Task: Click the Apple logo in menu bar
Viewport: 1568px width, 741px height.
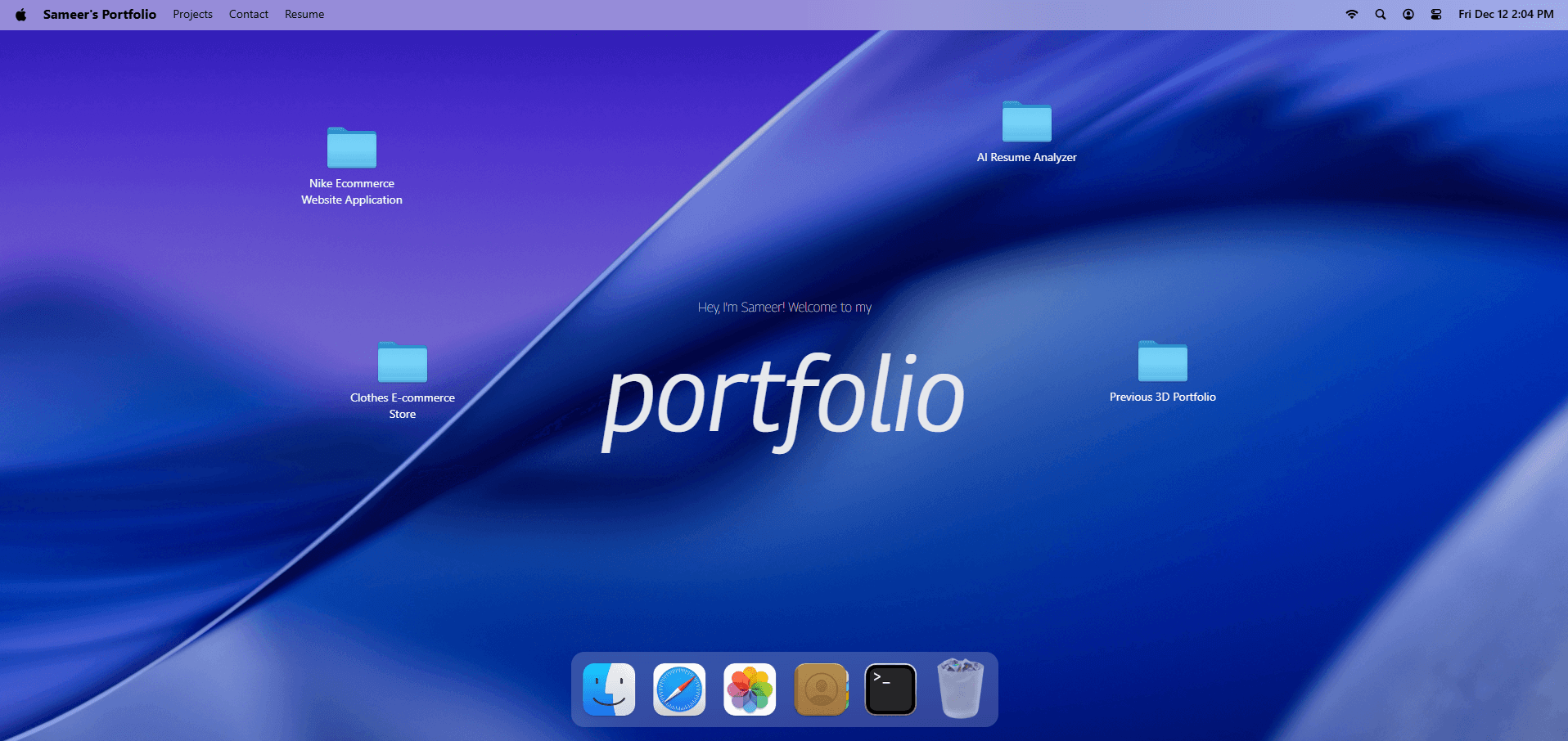Action: tap(21, 15)
